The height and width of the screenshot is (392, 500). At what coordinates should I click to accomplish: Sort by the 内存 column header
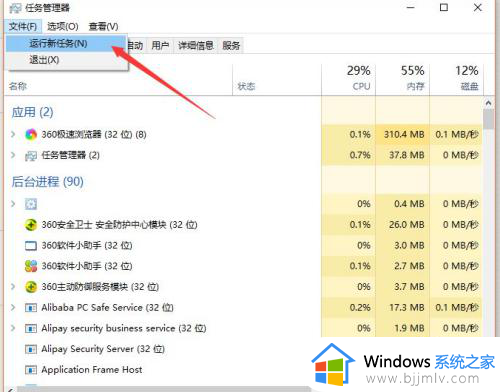(403, 78)
